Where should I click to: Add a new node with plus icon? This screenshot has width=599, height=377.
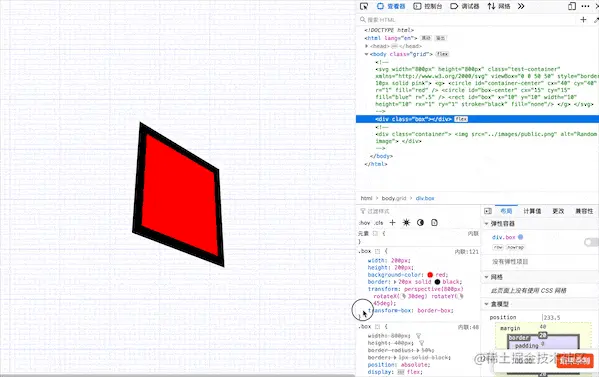(583, 19)
